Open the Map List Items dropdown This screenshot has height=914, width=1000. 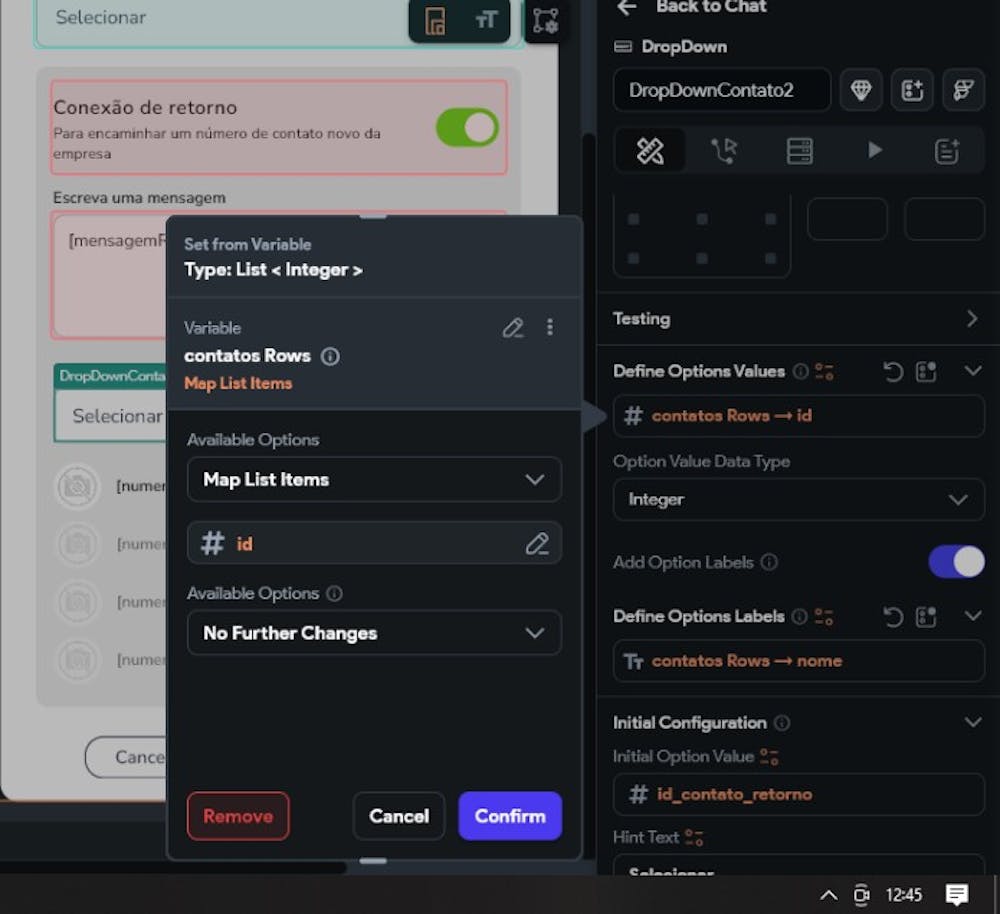click(x=374, y=479)
